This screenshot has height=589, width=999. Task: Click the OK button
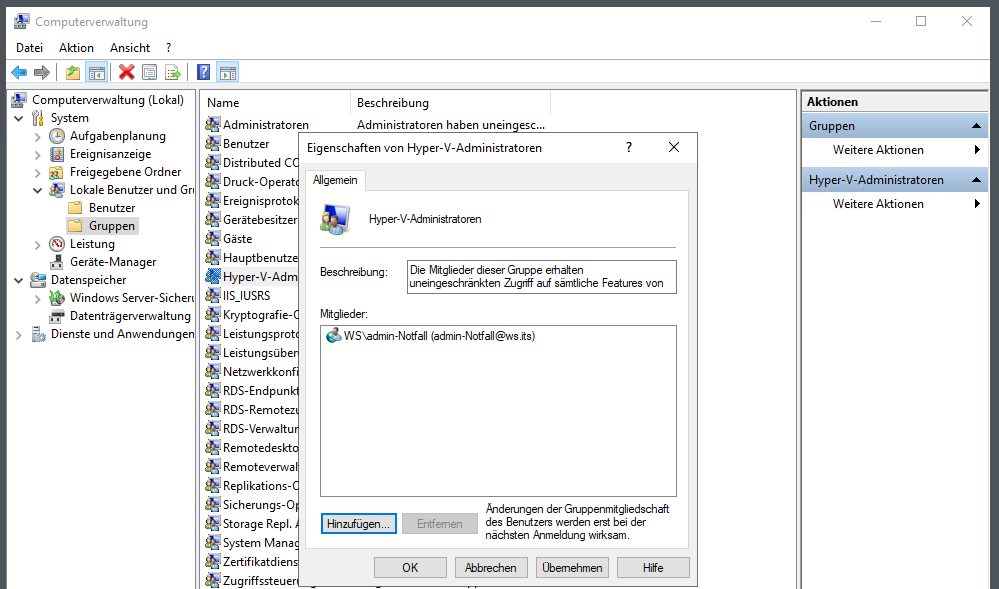click(x=410, y=567)
